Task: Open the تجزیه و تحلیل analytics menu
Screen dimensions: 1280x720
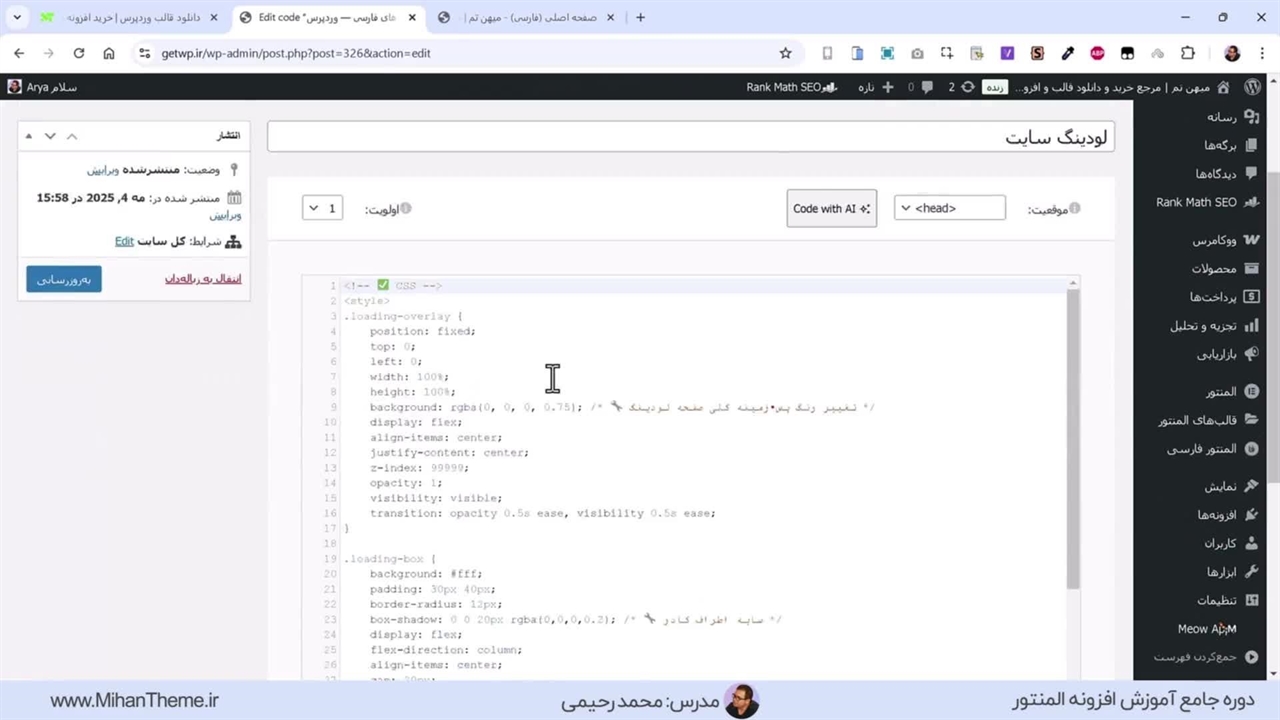Action: pyautogui.click(x=1205, y=325)
